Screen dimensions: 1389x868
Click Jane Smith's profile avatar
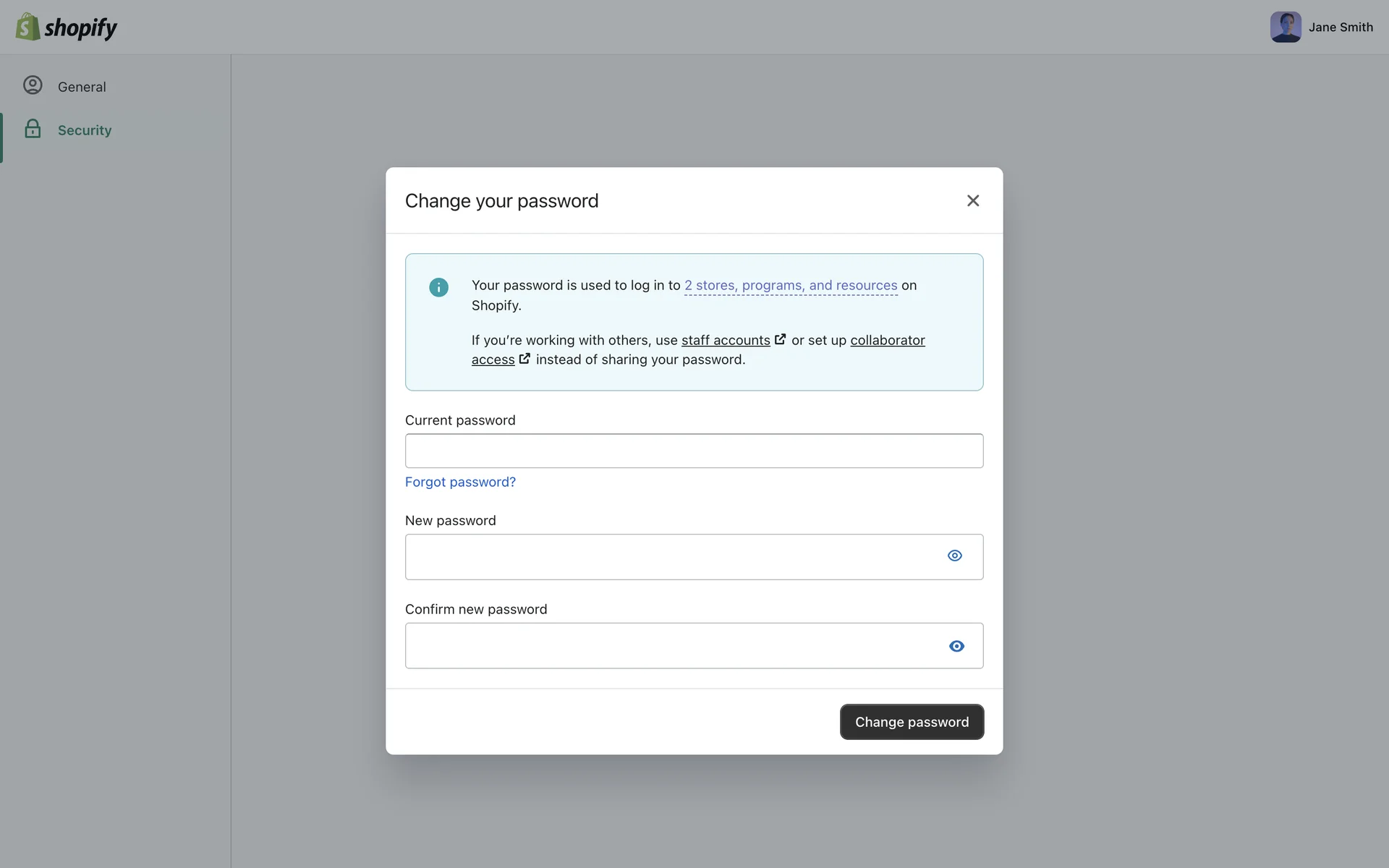coord(1285,27)
